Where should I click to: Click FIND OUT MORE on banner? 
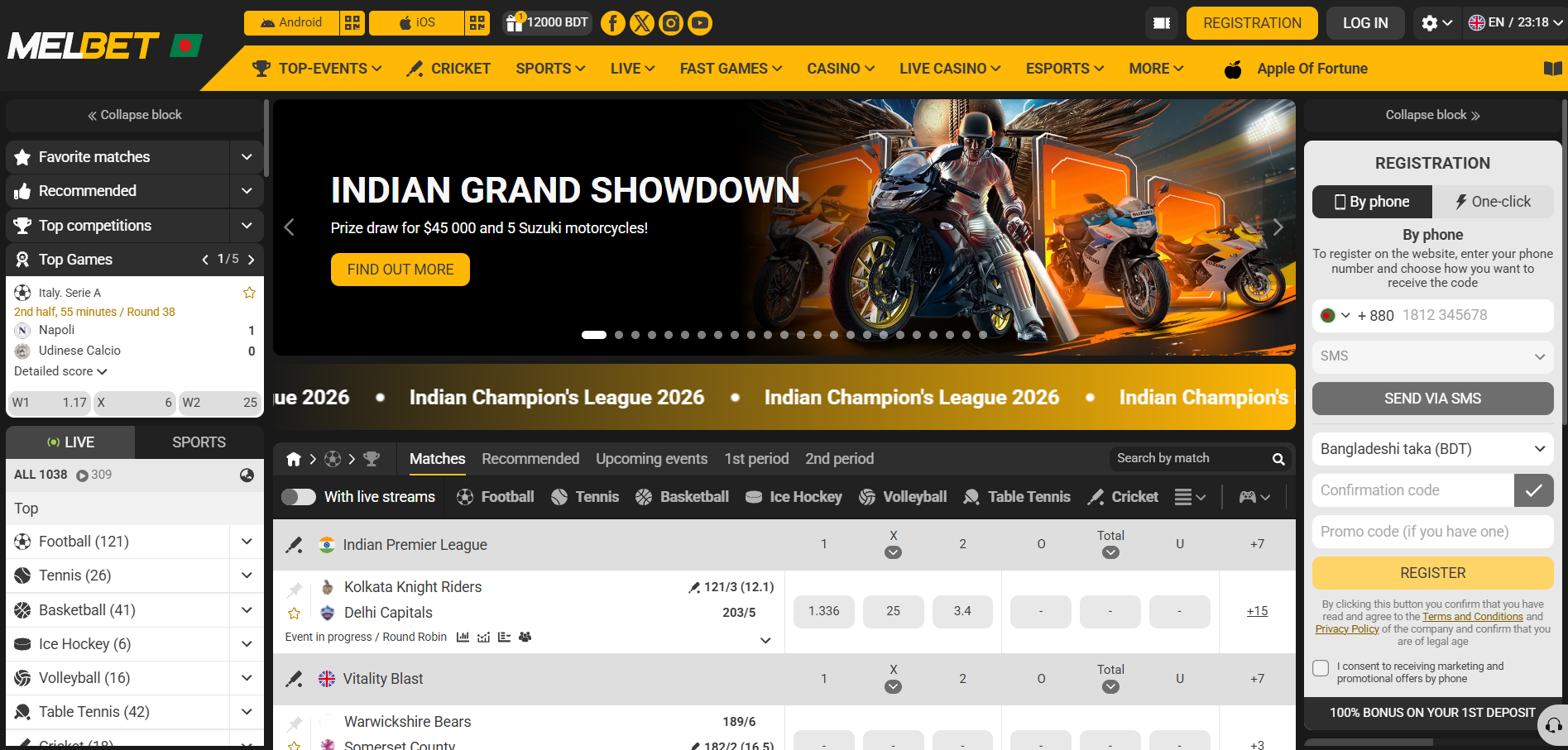point(400,270)
